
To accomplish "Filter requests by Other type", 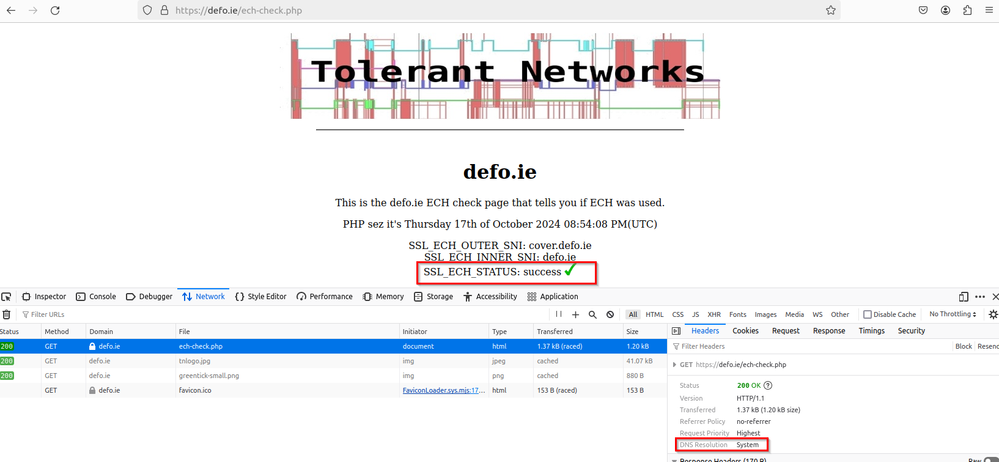I will pyautogui.click(x=840, y=315).
